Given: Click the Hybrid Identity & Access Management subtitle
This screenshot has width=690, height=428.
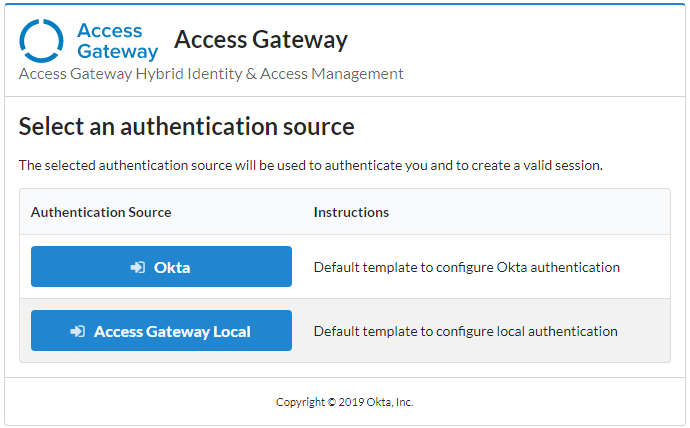Looking at the screenshot, I should 211,74.
